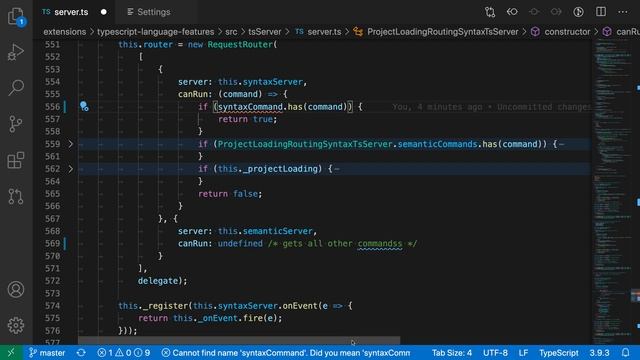Click line number 565 in the gutter
The width and height of the screenshot is (640, 360).
pyautogui.click(x=52, y=193)
